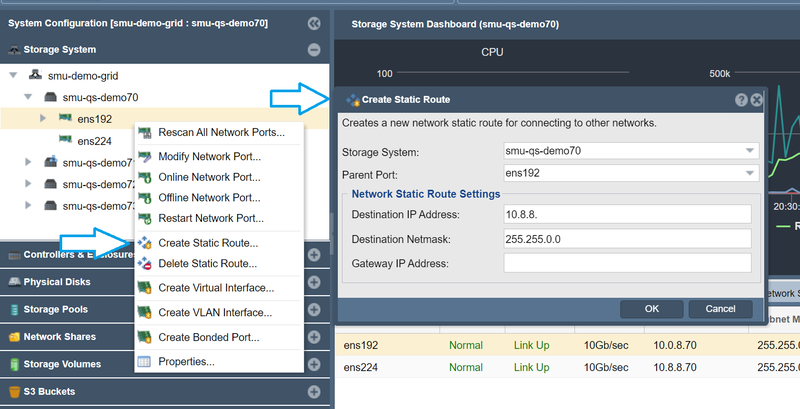This screenshot has width=800, height=409.
Task: Collapse the Storage System section minus icon
Action: pyautogui.click(x=314, y=49)
